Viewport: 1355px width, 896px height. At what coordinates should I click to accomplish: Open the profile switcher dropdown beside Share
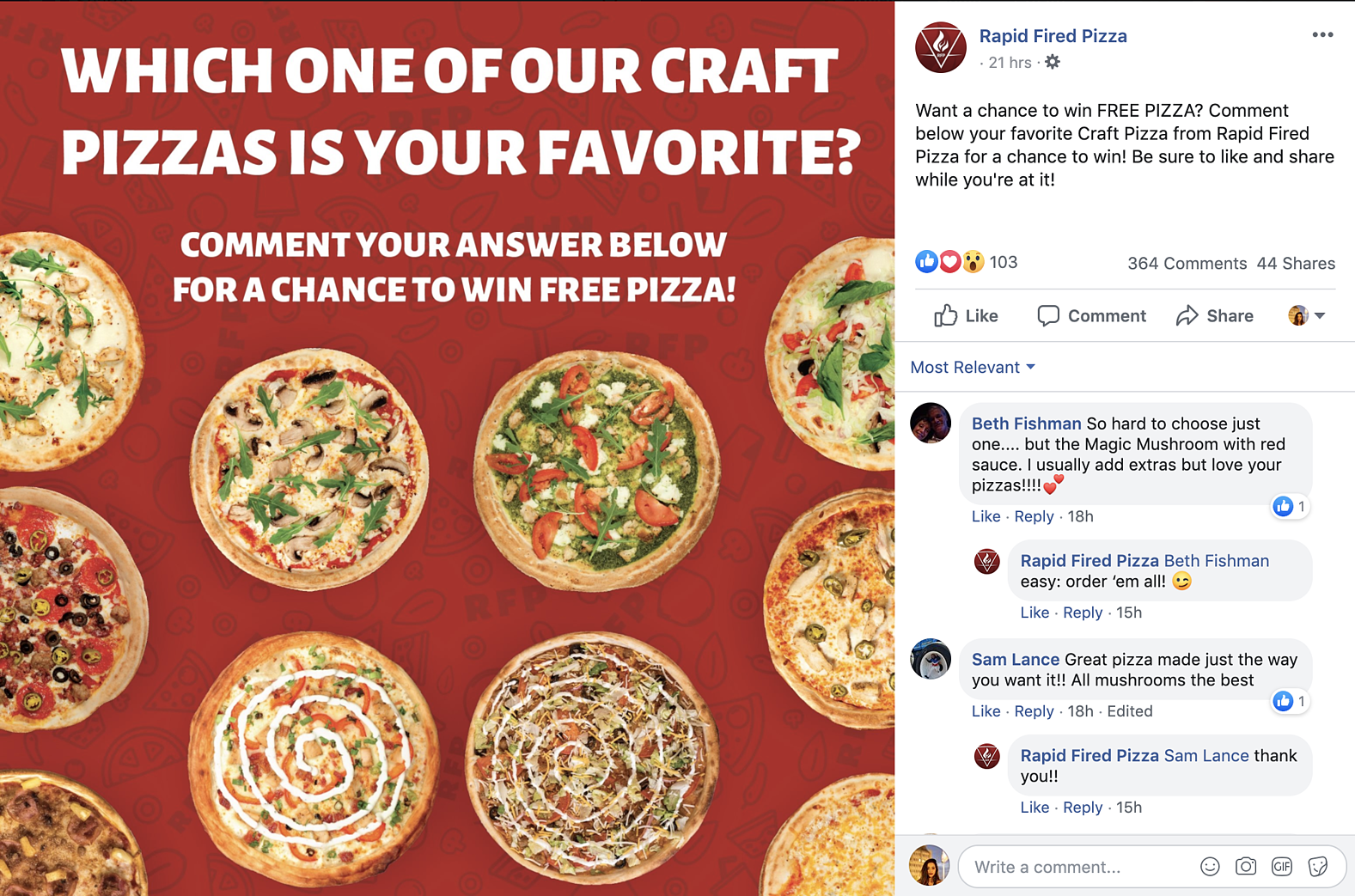coord(1306,316)
